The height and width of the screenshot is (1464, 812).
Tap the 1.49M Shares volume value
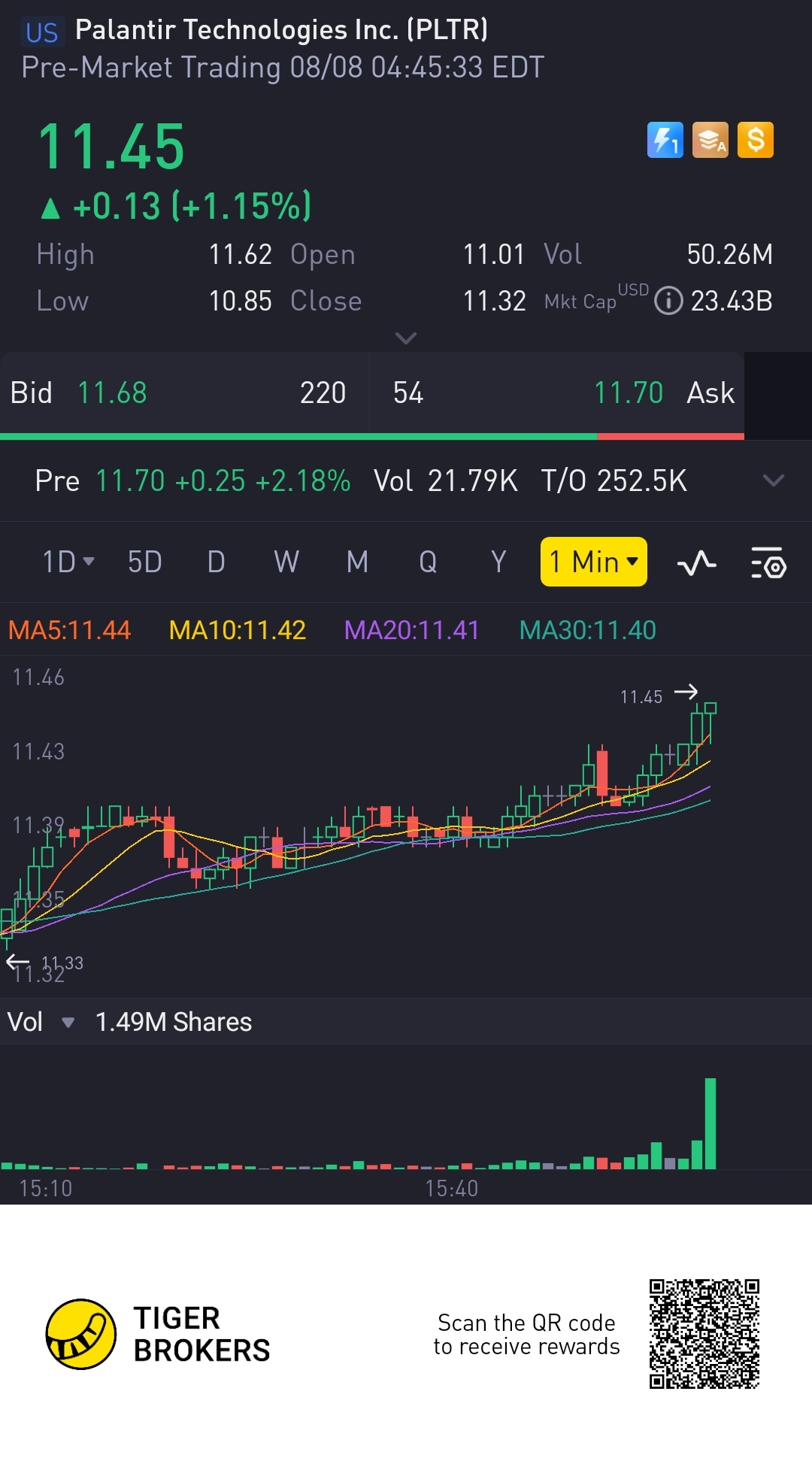[x=174, y=1022]
